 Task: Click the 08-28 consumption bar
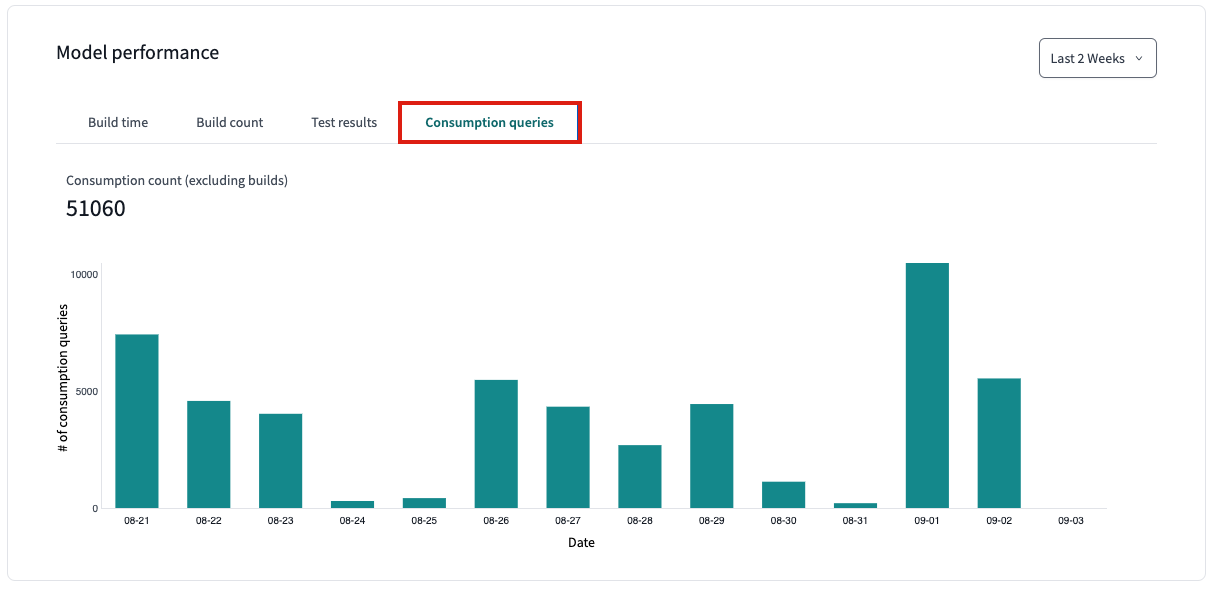pos(639,475)
